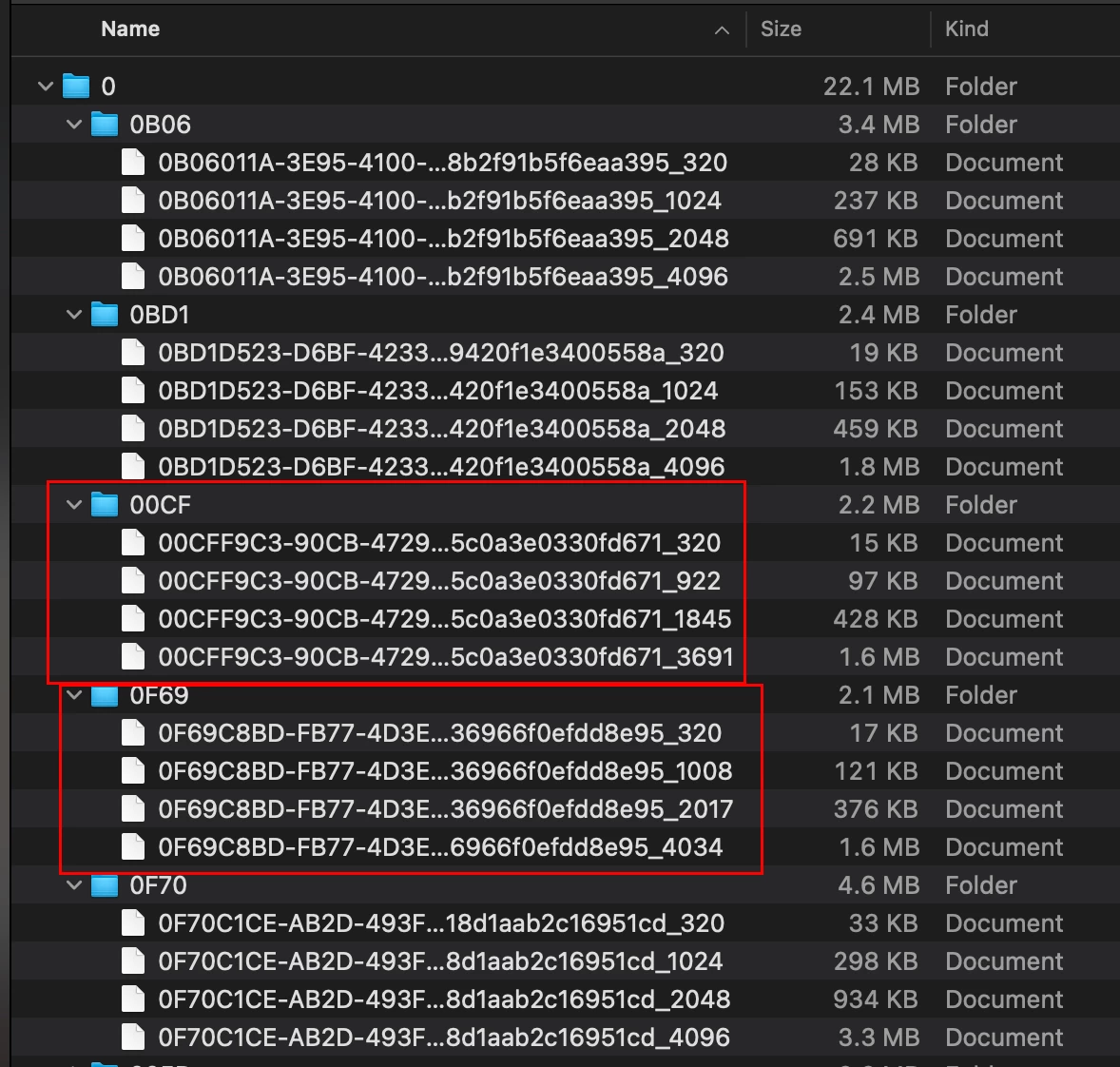Select the blue folder icon for 0
1120x1067 pixels.
pyautogui.click(x=76, y=86)
